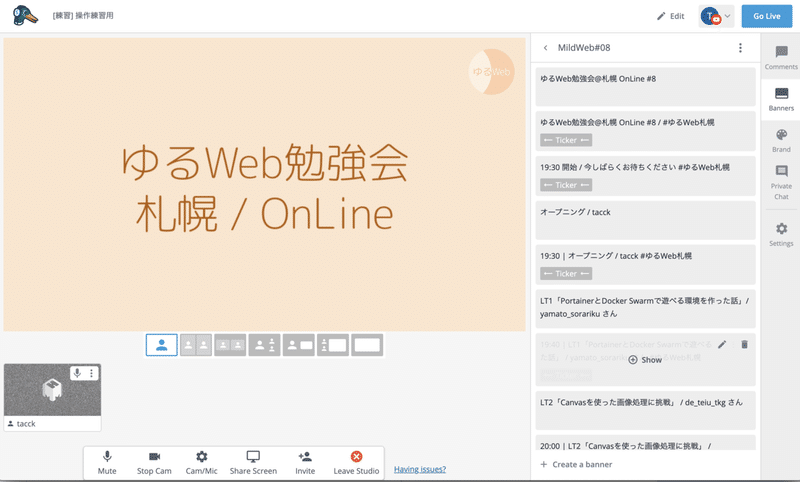Open the MildWeb#08 folder options menu
This screenshot has height=482, width=800.
coord(740,48)
